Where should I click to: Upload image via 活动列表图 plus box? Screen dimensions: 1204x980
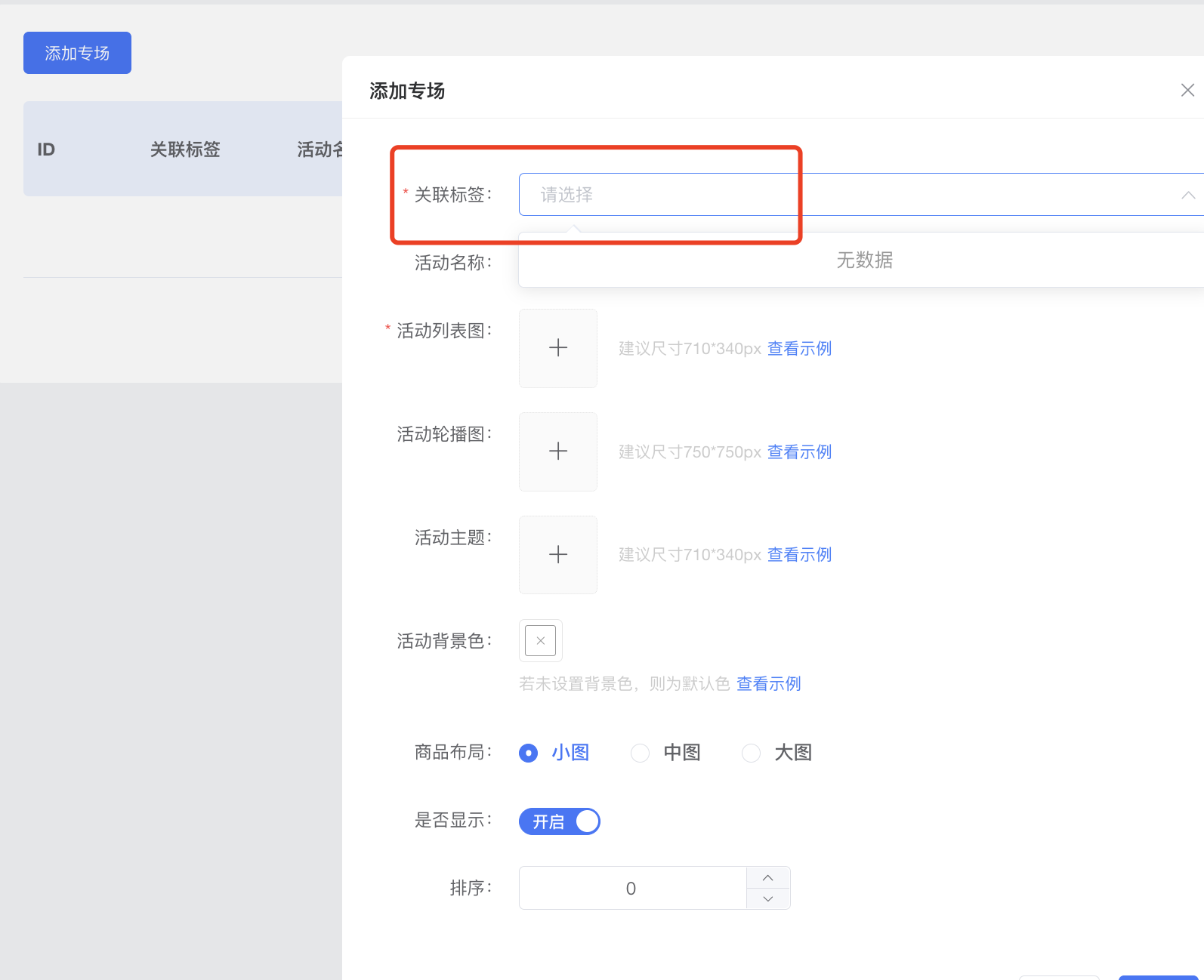point(558,348)
